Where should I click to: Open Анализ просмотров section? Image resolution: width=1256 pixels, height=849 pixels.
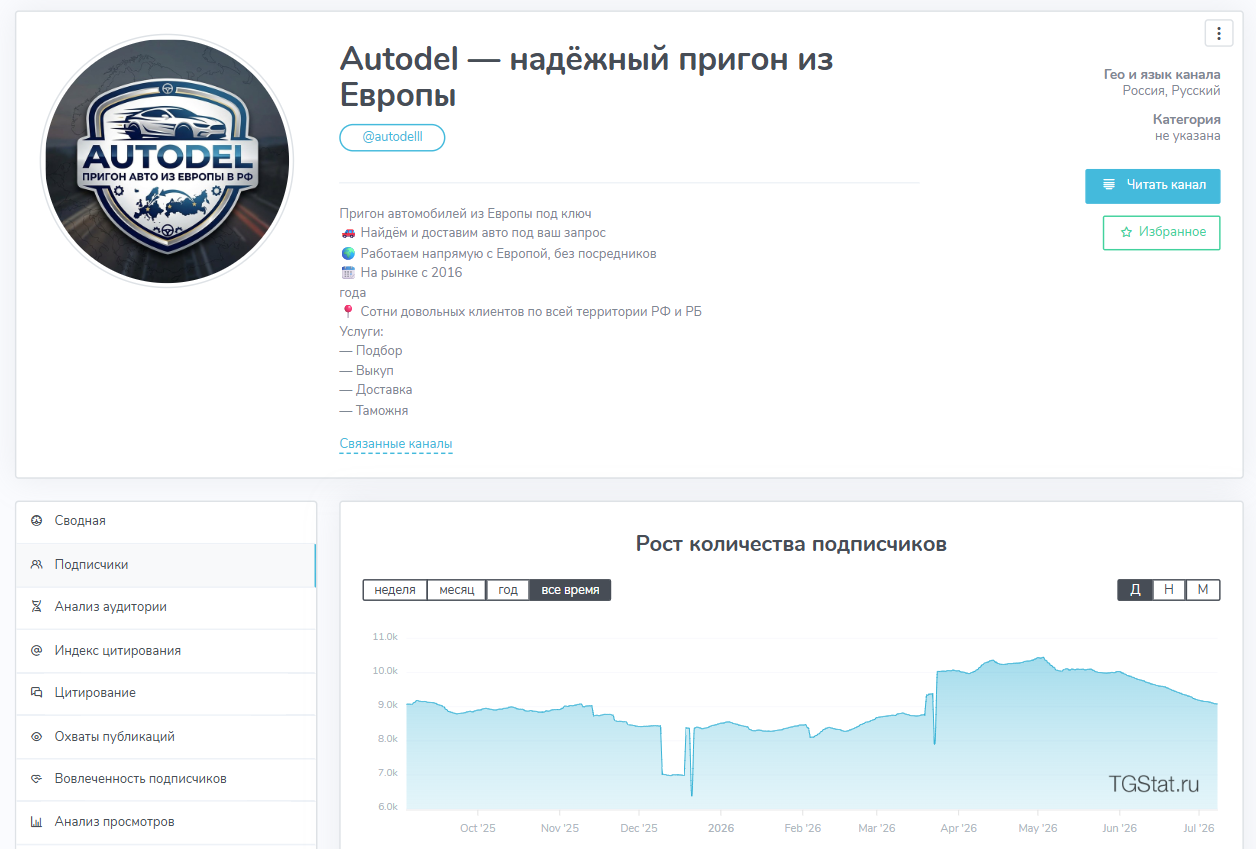166,822
